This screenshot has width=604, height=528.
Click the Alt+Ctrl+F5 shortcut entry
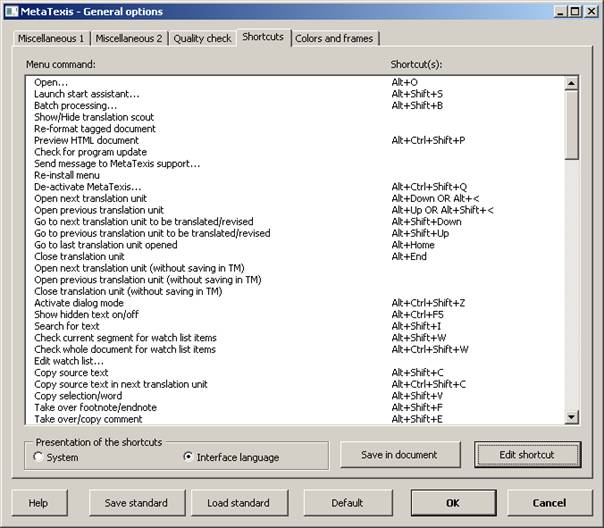click(418, 315)
